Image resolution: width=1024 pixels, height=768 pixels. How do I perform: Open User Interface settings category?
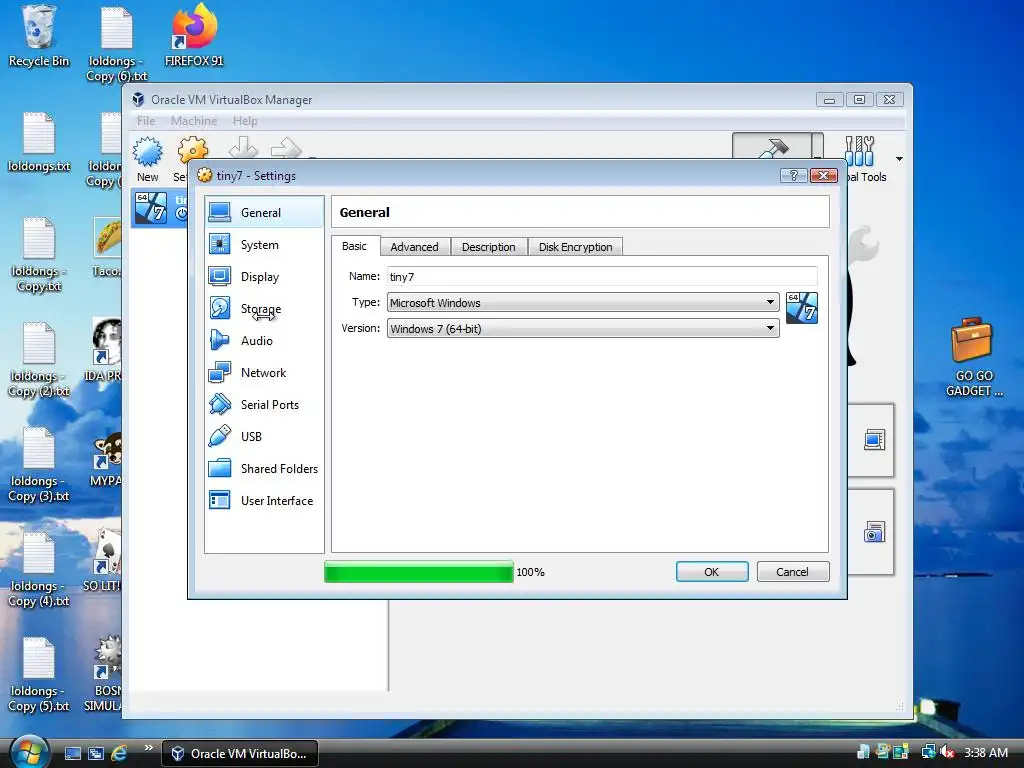(x=264, y=500)
